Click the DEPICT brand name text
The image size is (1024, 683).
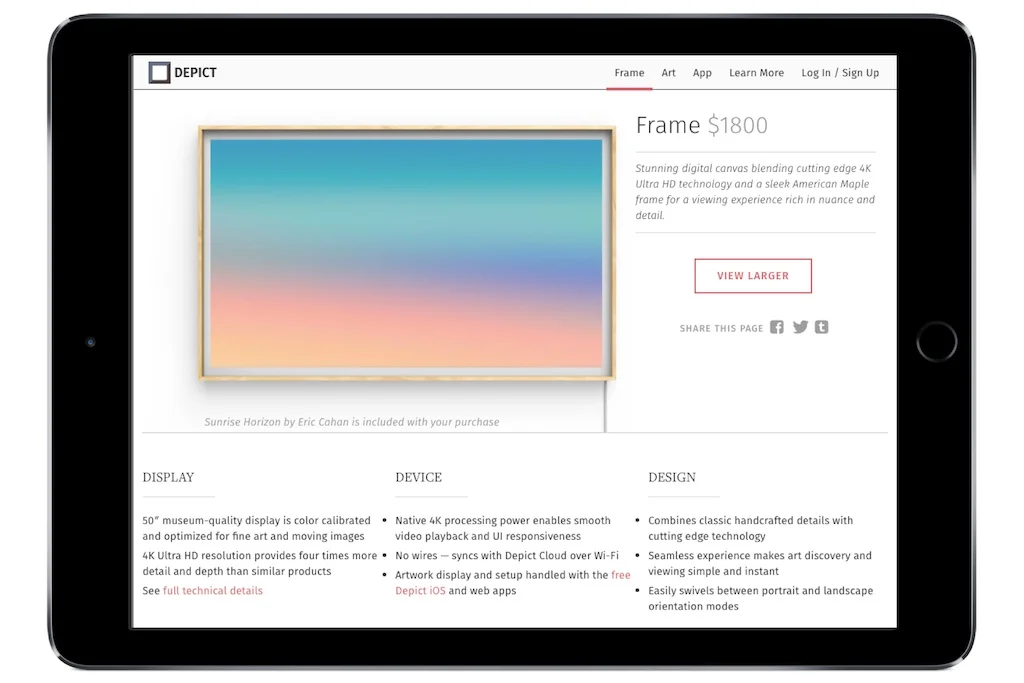pyautogui.click(x=197, y=72)
